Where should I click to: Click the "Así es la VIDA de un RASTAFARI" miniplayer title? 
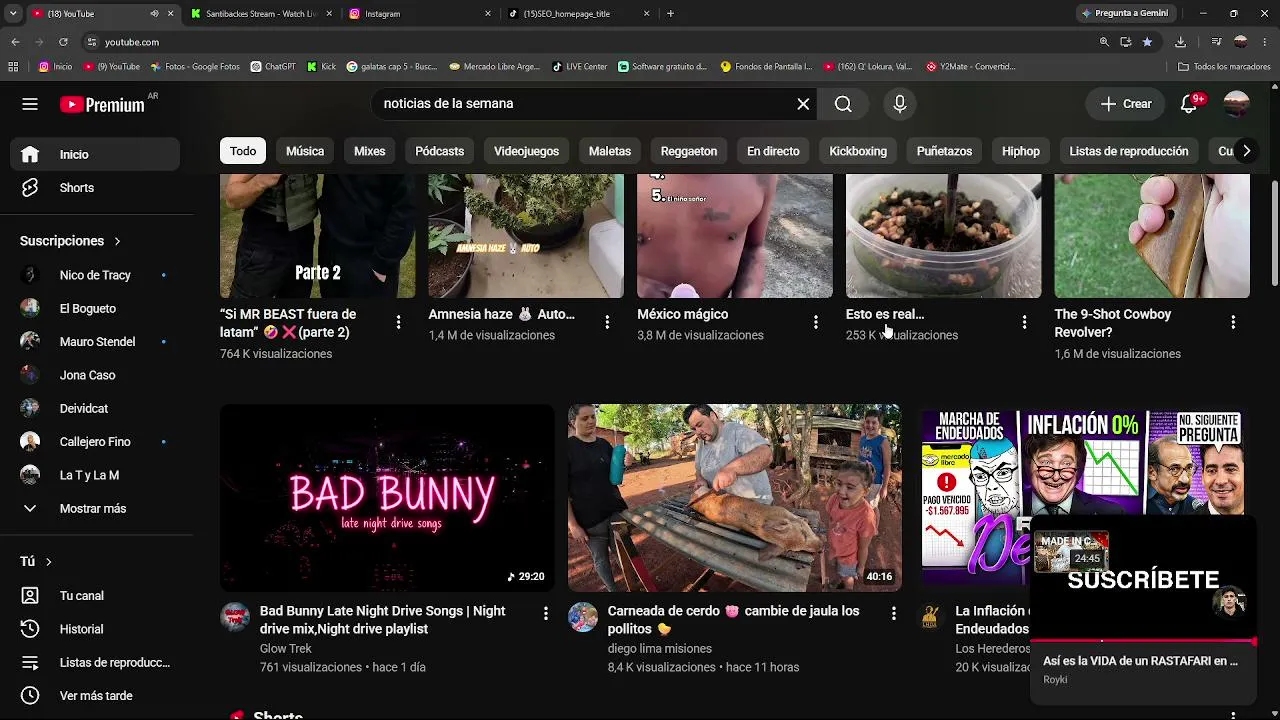click(x=1140, y=661)
